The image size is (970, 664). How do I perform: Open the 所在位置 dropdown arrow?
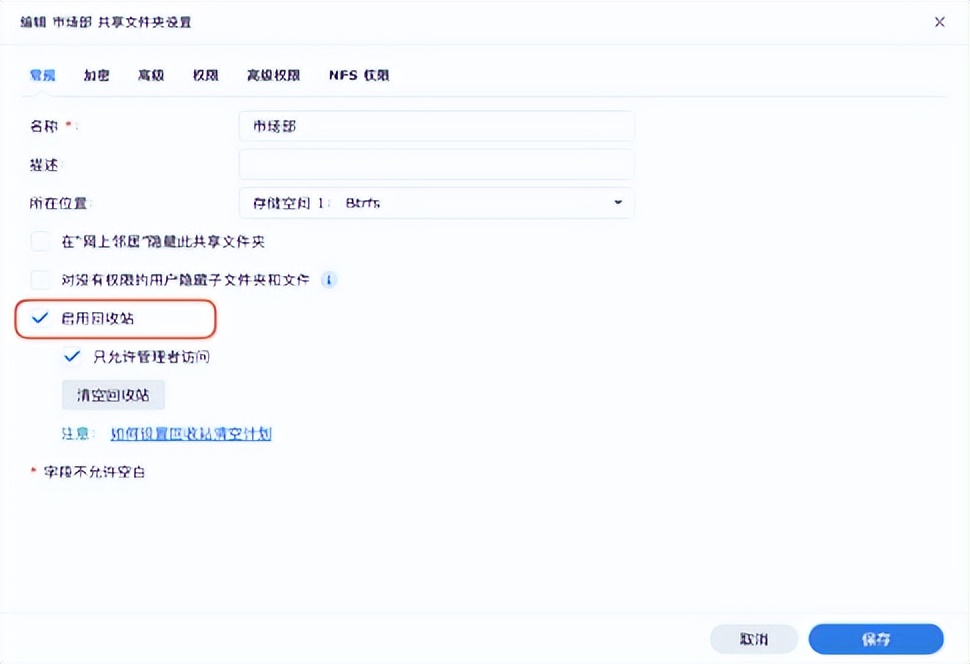tap(618, 202)
